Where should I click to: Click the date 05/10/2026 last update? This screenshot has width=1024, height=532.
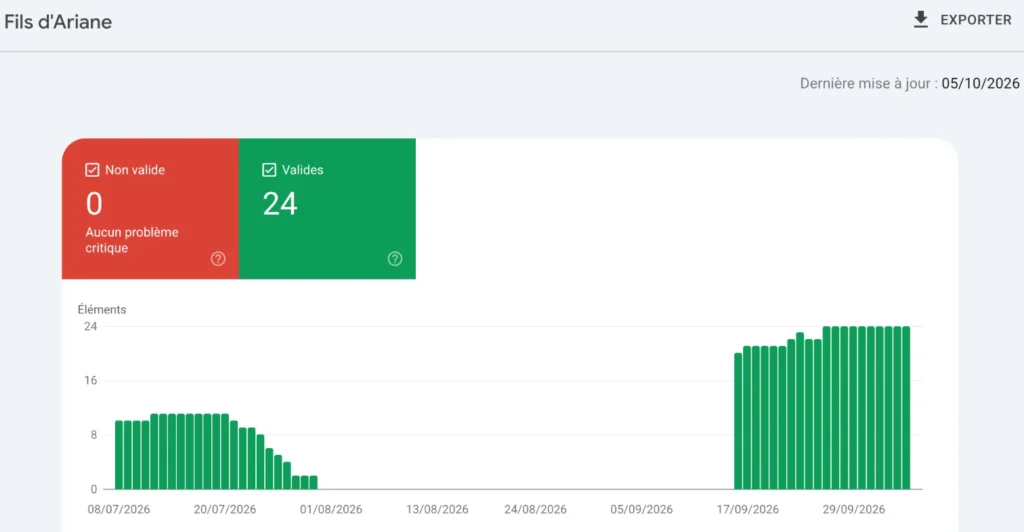[x=980, y=84]
